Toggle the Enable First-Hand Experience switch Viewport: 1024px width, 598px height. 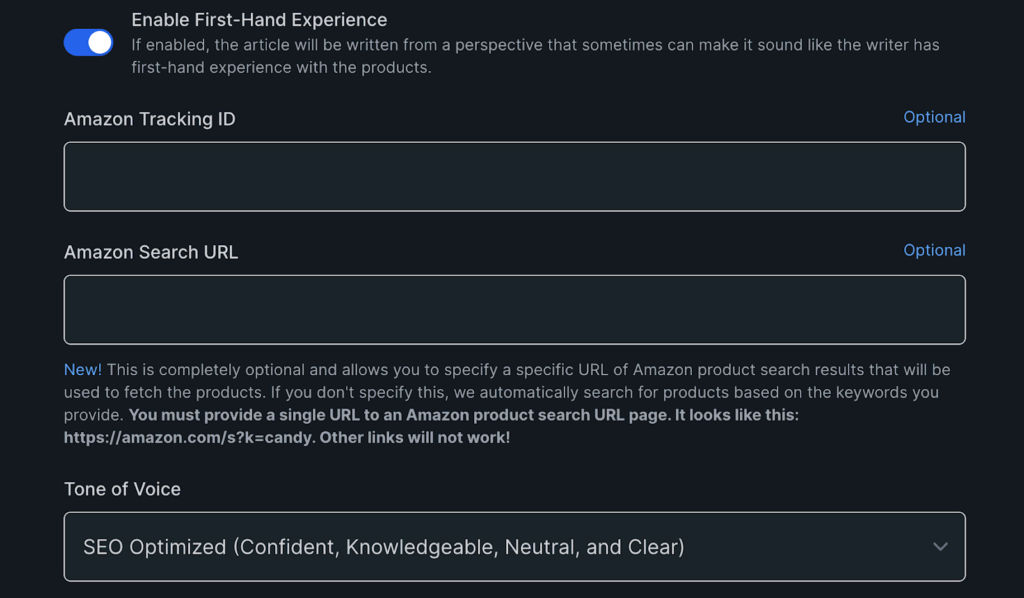point(88,42)
